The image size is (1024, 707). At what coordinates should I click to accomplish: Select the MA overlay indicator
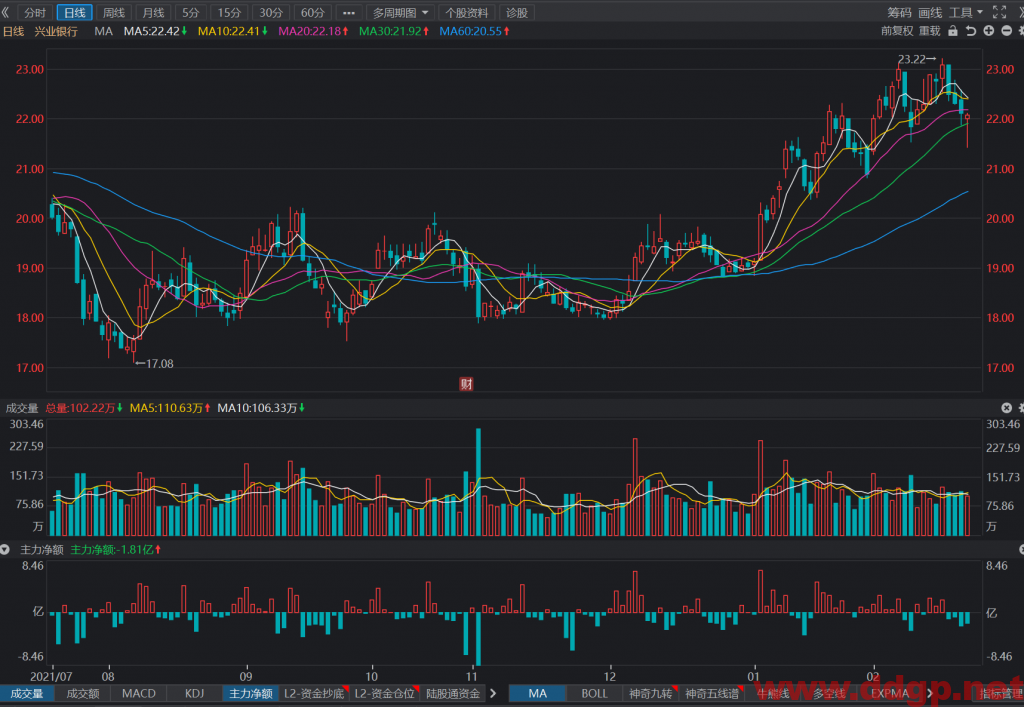[537, 693]
